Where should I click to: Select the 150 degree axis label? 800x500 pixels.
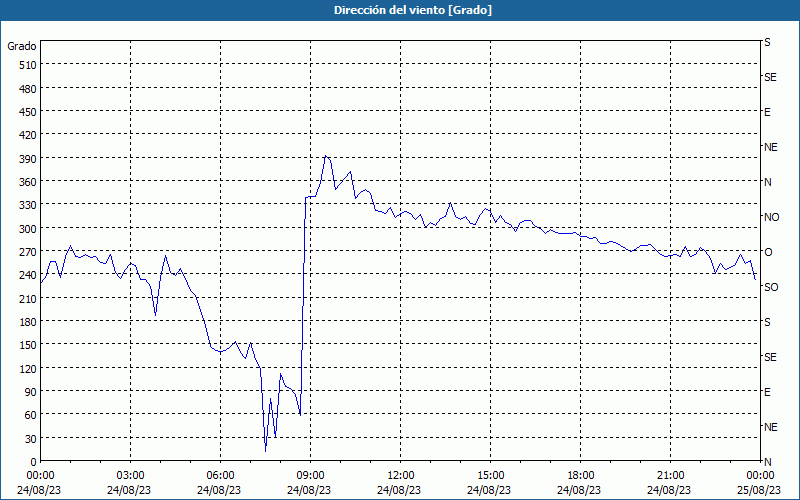28,345
